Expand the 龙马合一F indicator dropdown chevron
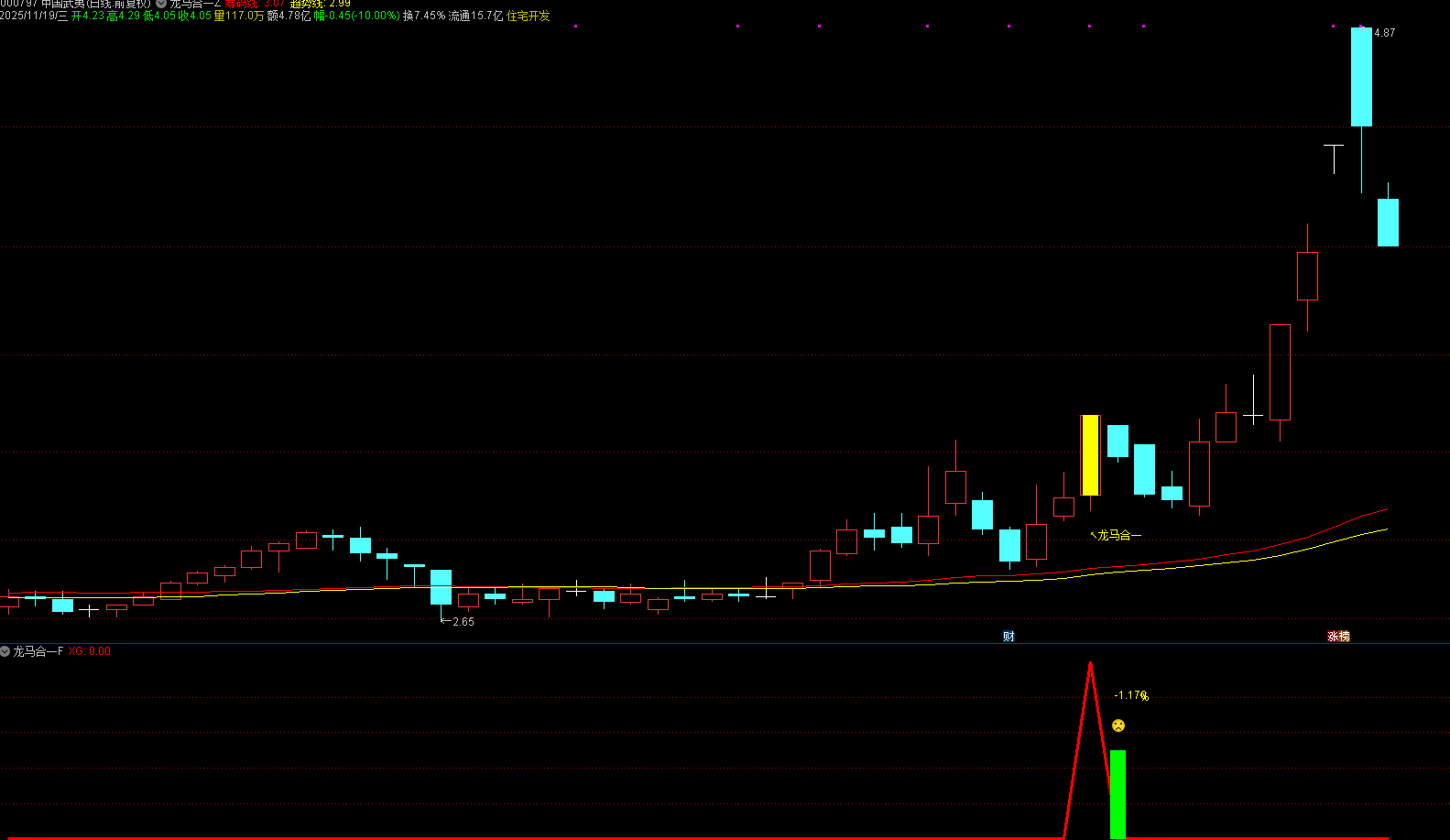The width and height of the screenshot is (1450, 840). coord(5,651)
